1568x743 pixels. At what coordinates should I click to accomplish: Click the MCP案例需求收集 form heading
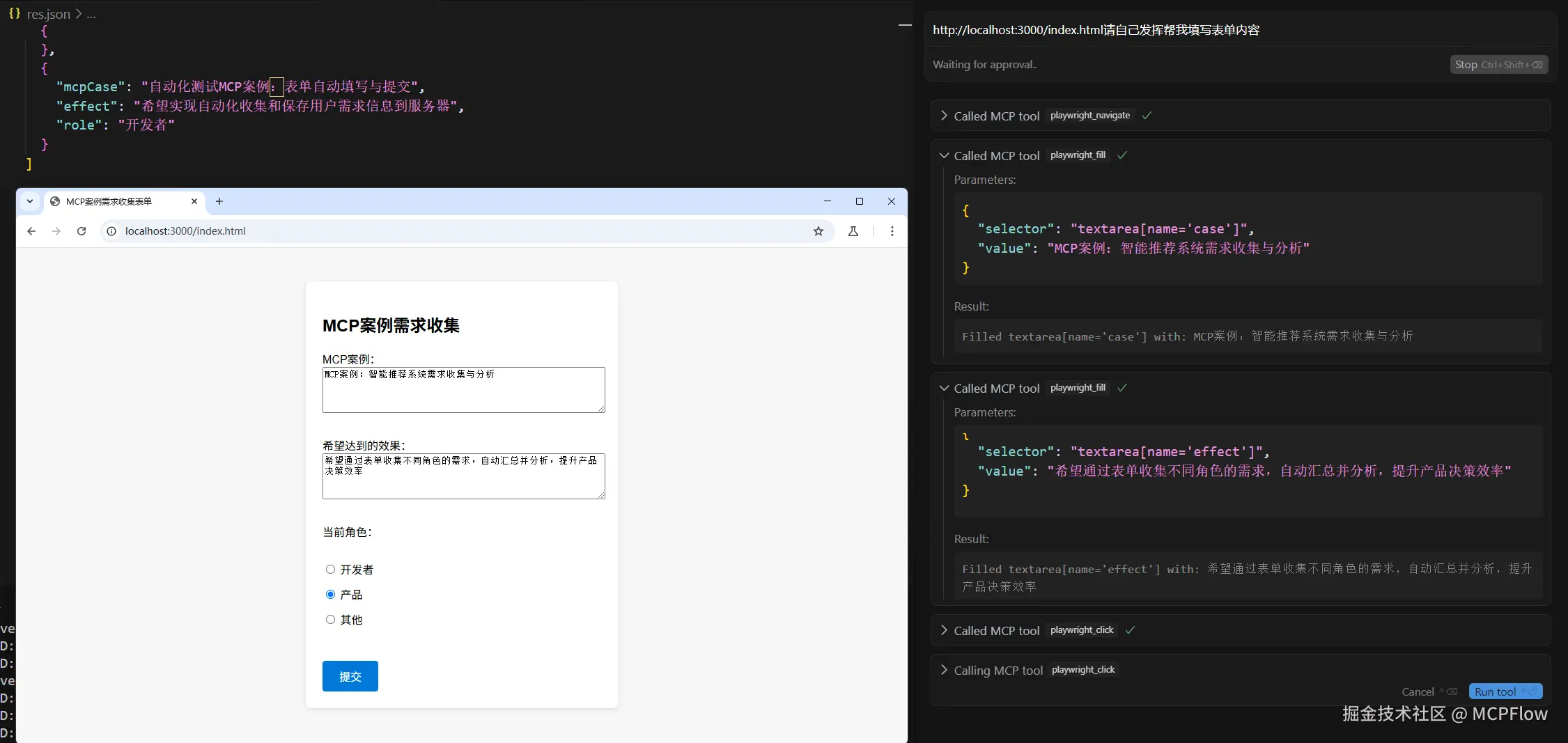click(x=391, y=325)
